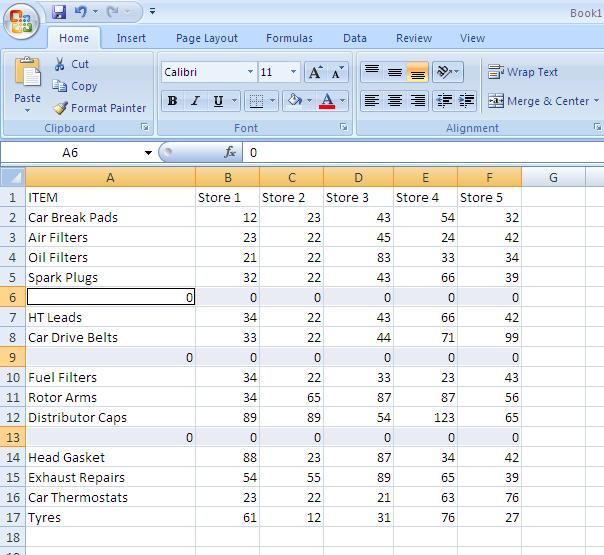Click the Paste clipboard icon
This screenshot has height=555, width=604.
27,72
